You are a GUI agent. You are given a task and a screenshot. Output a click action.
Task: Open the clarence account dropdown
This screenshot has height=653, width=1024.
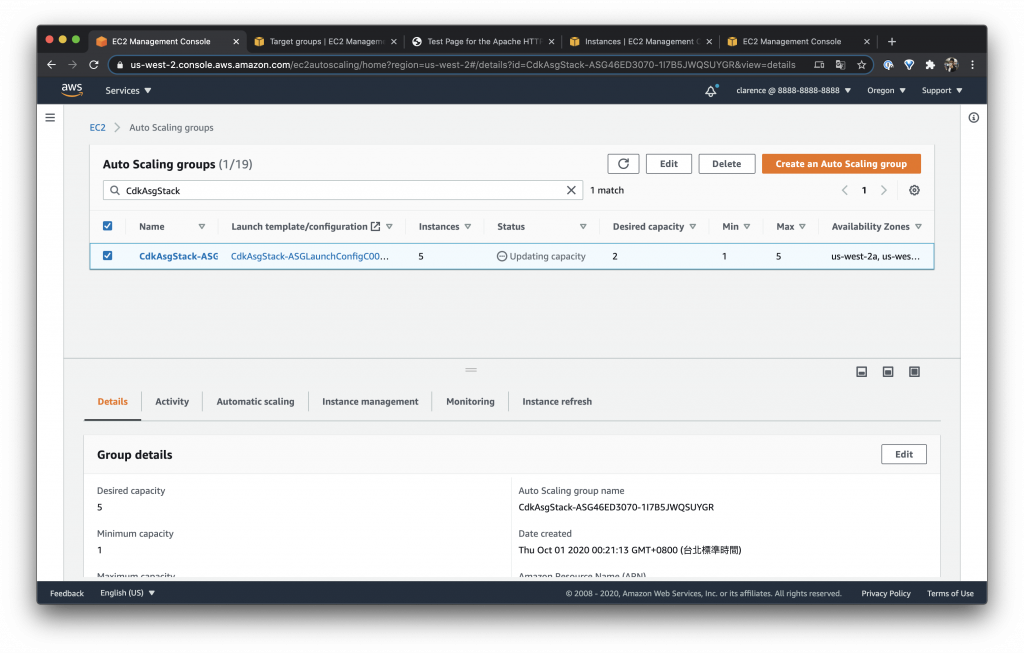pos(793,91)
